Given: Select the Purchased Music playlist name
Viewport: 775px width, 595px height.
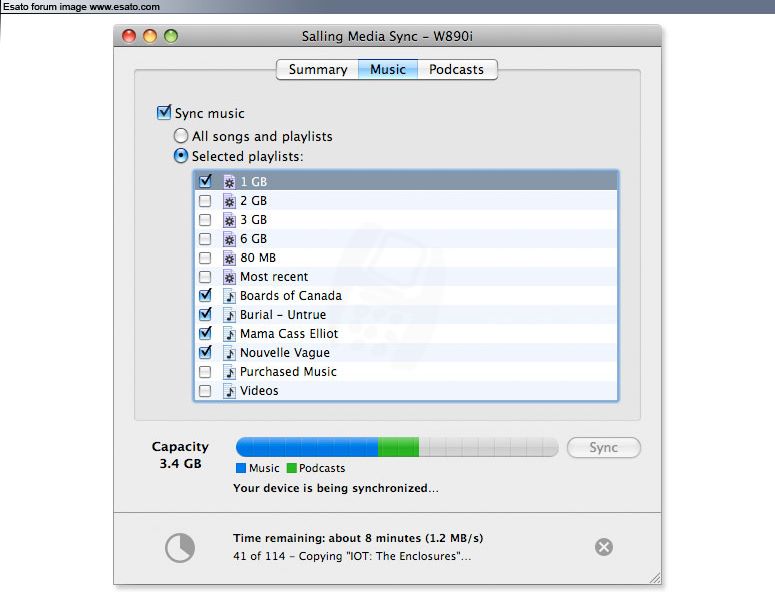Looking at the screenshot, I should [288, 372].
